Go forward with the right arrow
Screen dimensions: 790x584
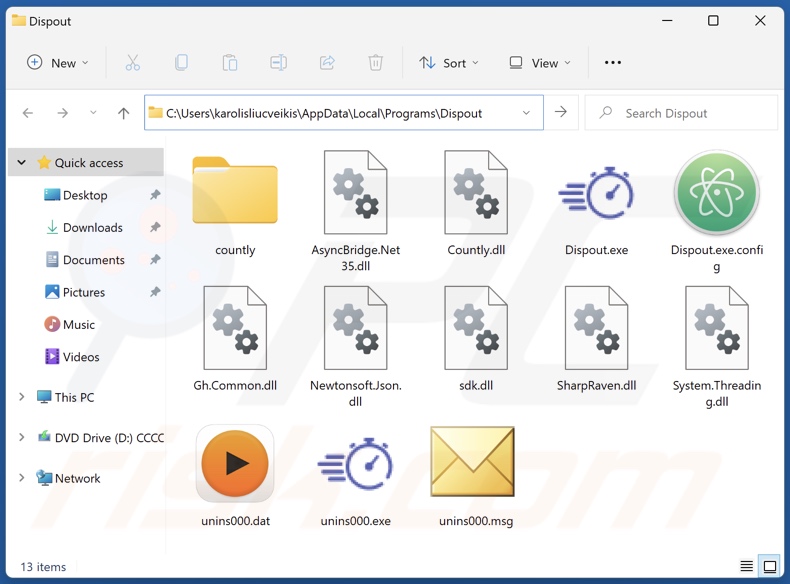62,113
